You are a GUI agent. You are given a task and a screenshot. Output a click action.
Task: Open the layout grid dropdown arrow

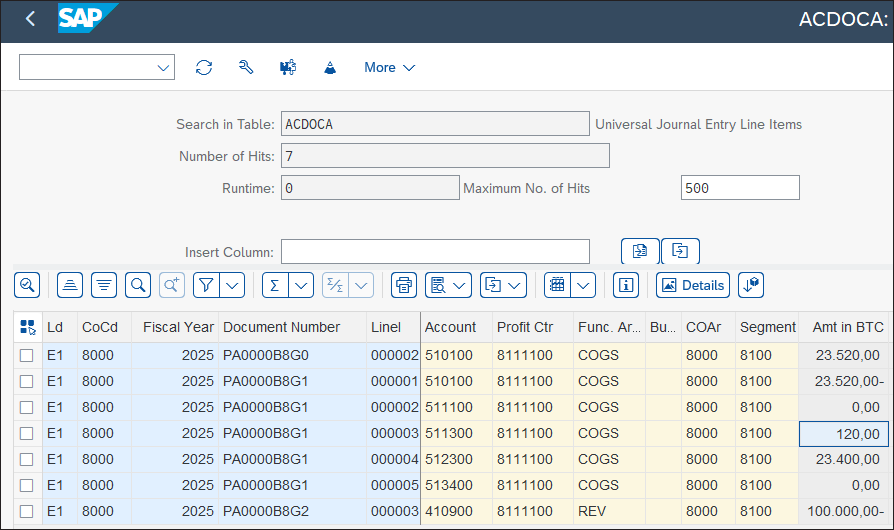pos(583,285)
